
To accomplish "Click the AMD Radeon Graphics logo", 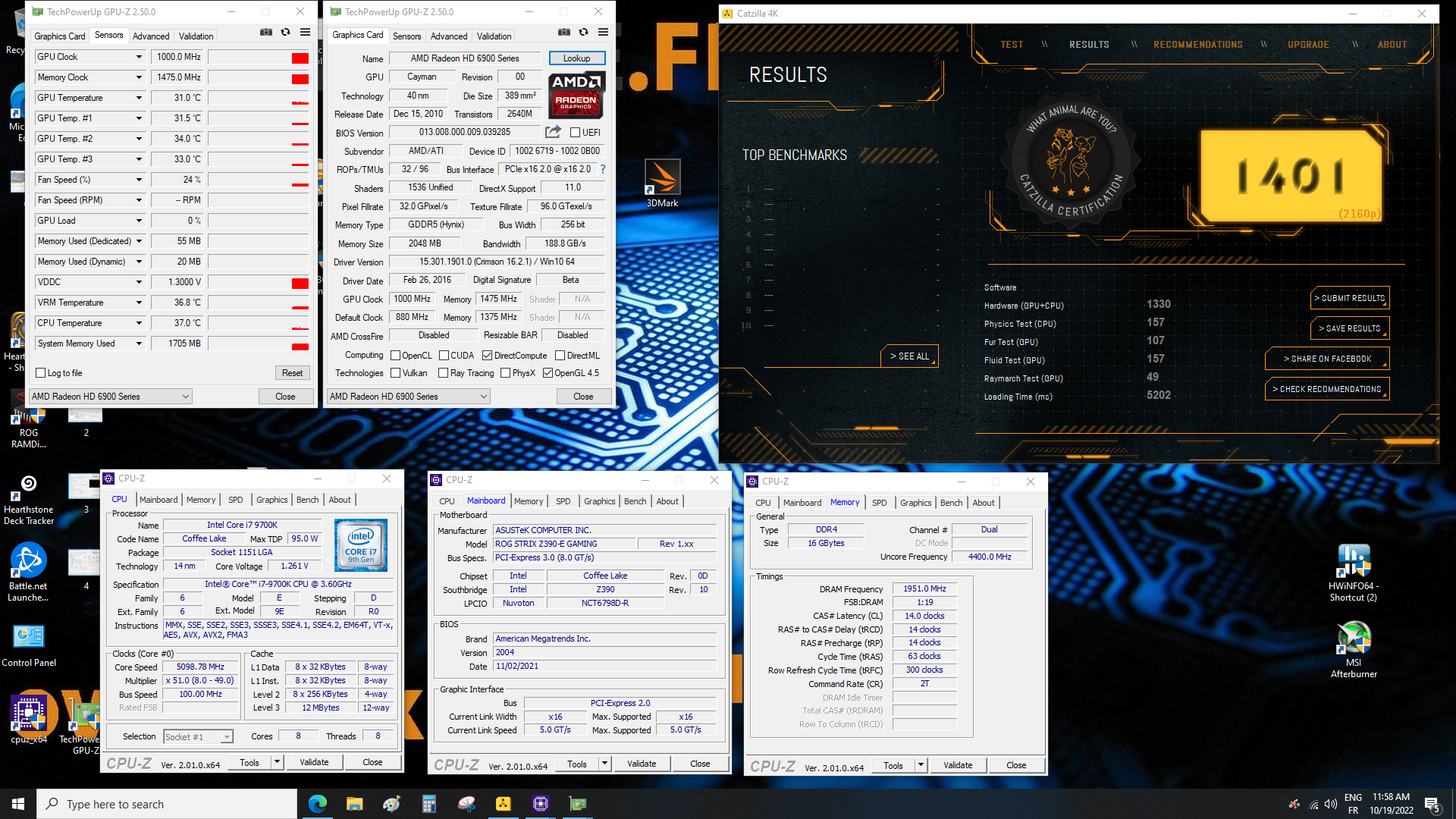I will [x=576, y=96].
